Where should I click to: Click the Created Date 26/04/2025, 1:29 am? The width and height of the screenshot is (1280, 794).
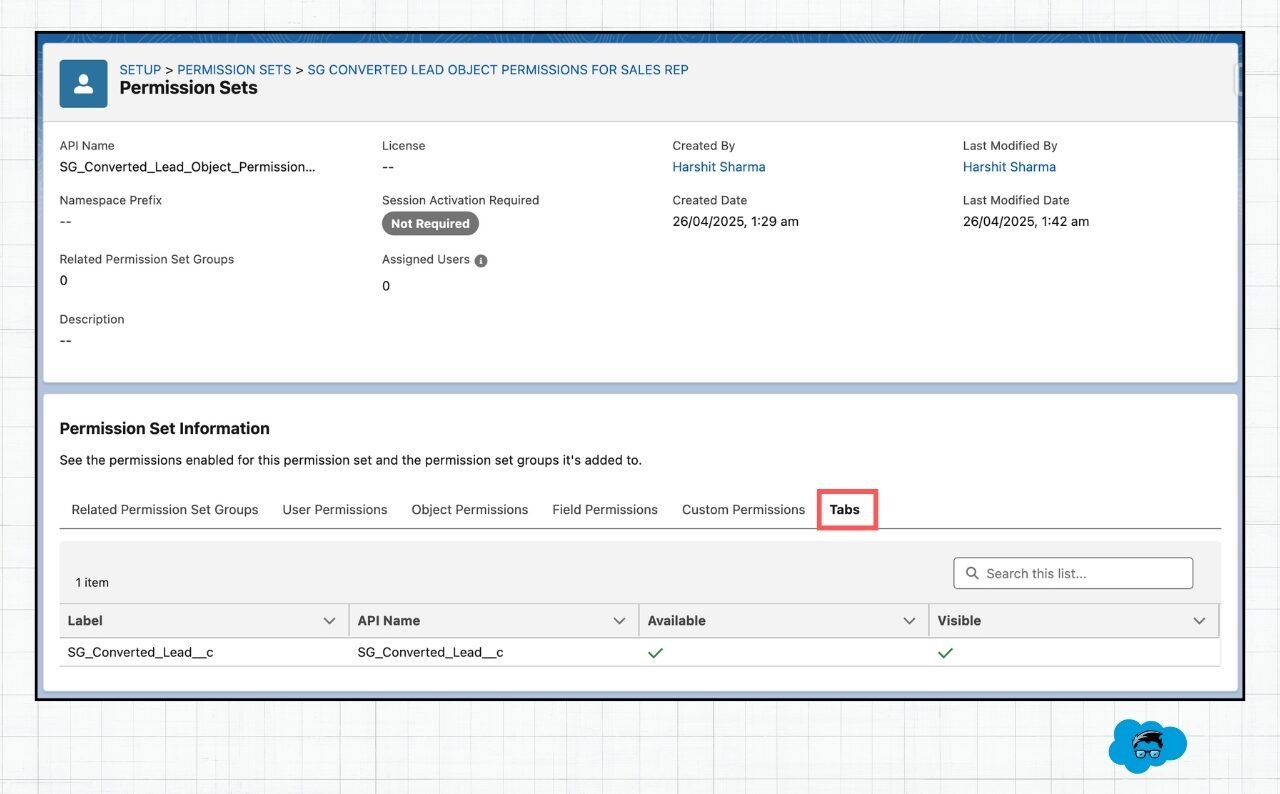pos(735,222)
